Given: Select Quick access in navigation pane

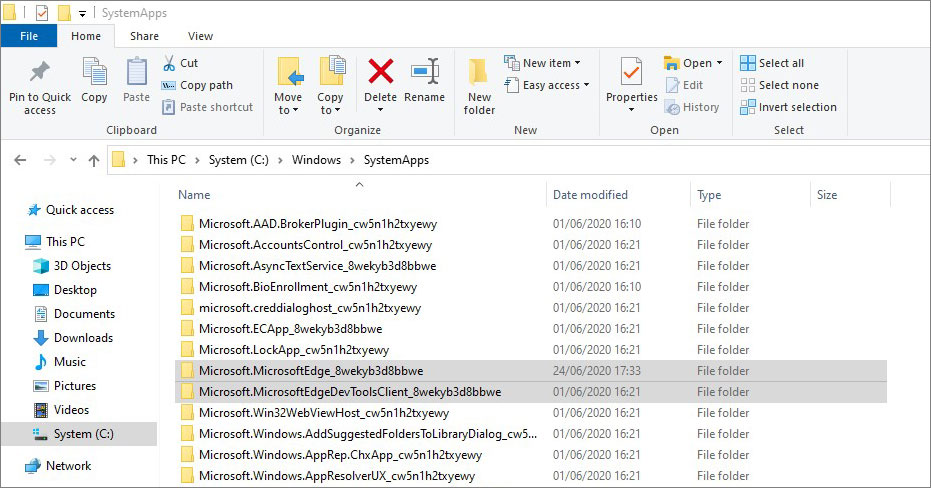Looking at the screenshot, I should [71, 210].
